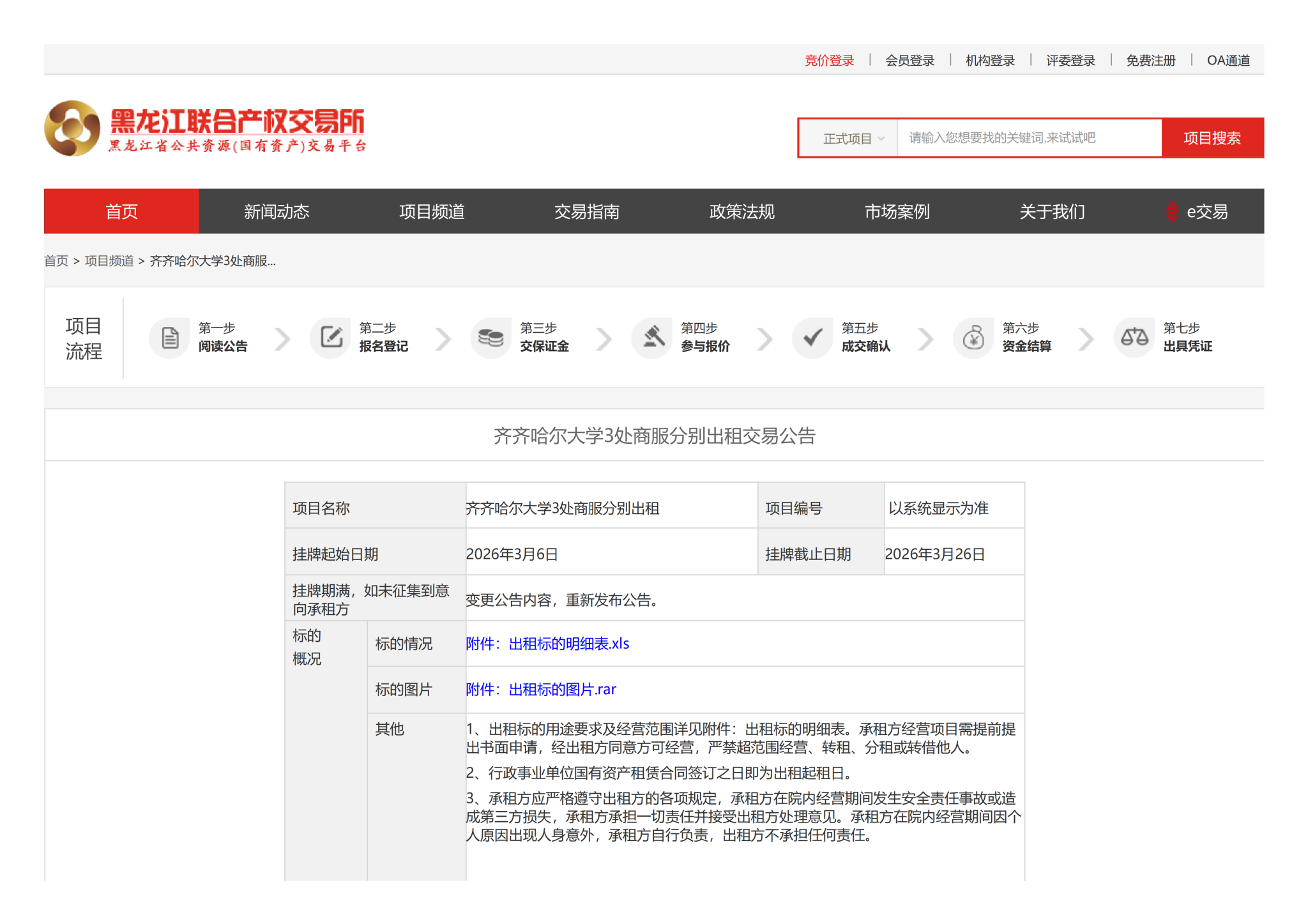Open the 正式项目 search type dropdown
The width and height of the screenshot is (1308, 924).
(x=853, y=139)
